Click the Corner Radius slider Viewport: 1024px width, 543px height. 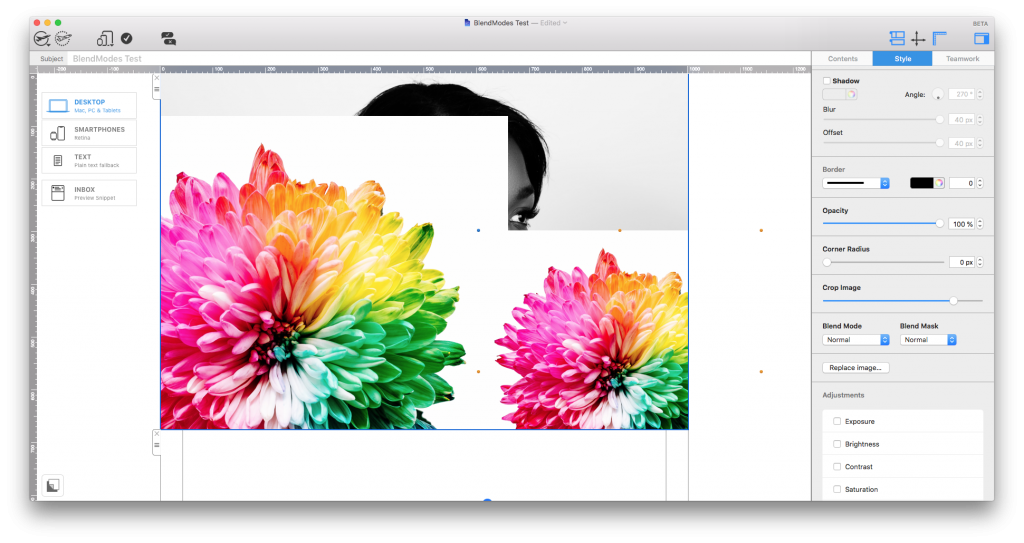[883, 262]
